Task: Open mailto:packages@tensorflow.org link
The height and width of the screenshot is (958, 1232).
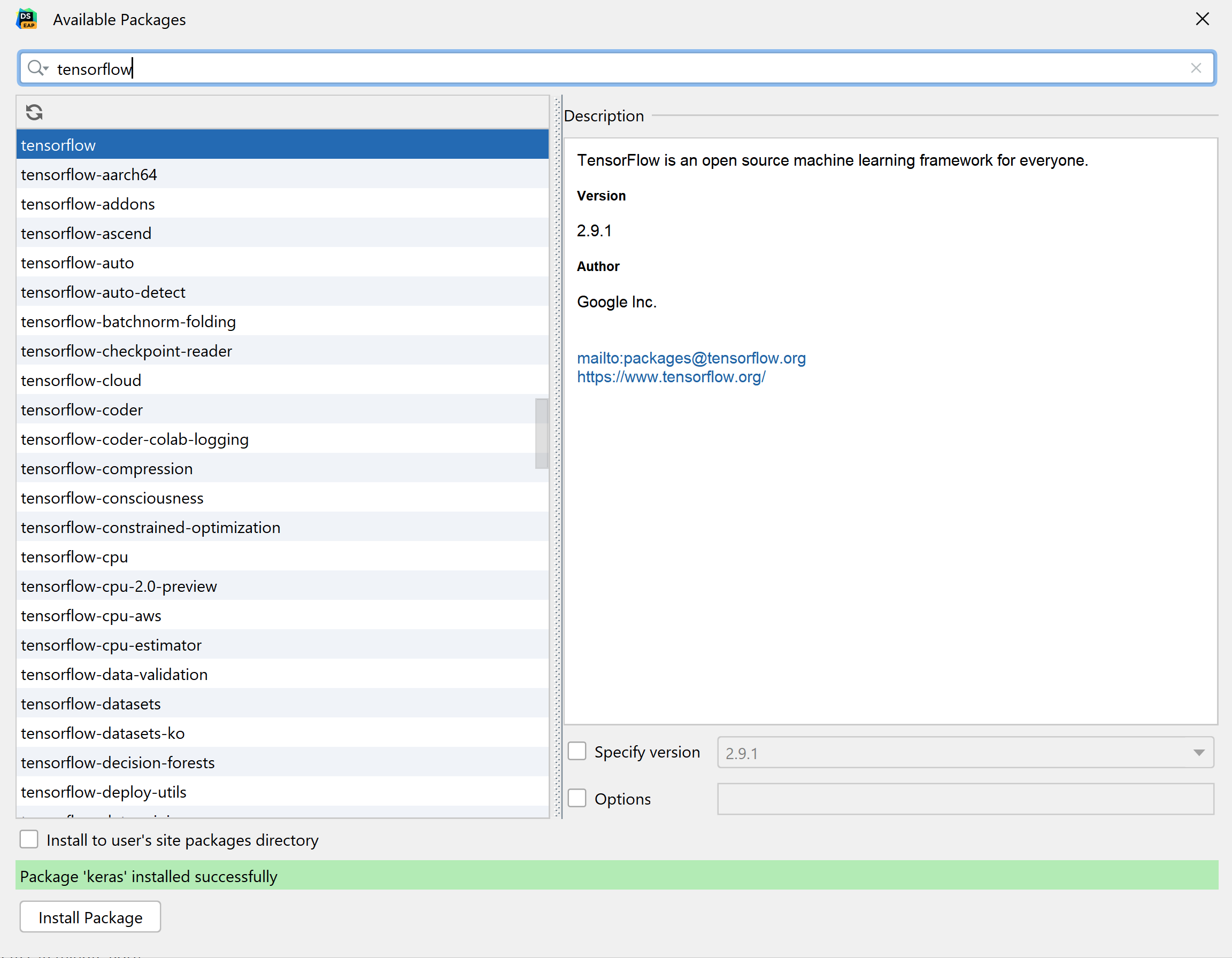Action: tap(691, 358)
